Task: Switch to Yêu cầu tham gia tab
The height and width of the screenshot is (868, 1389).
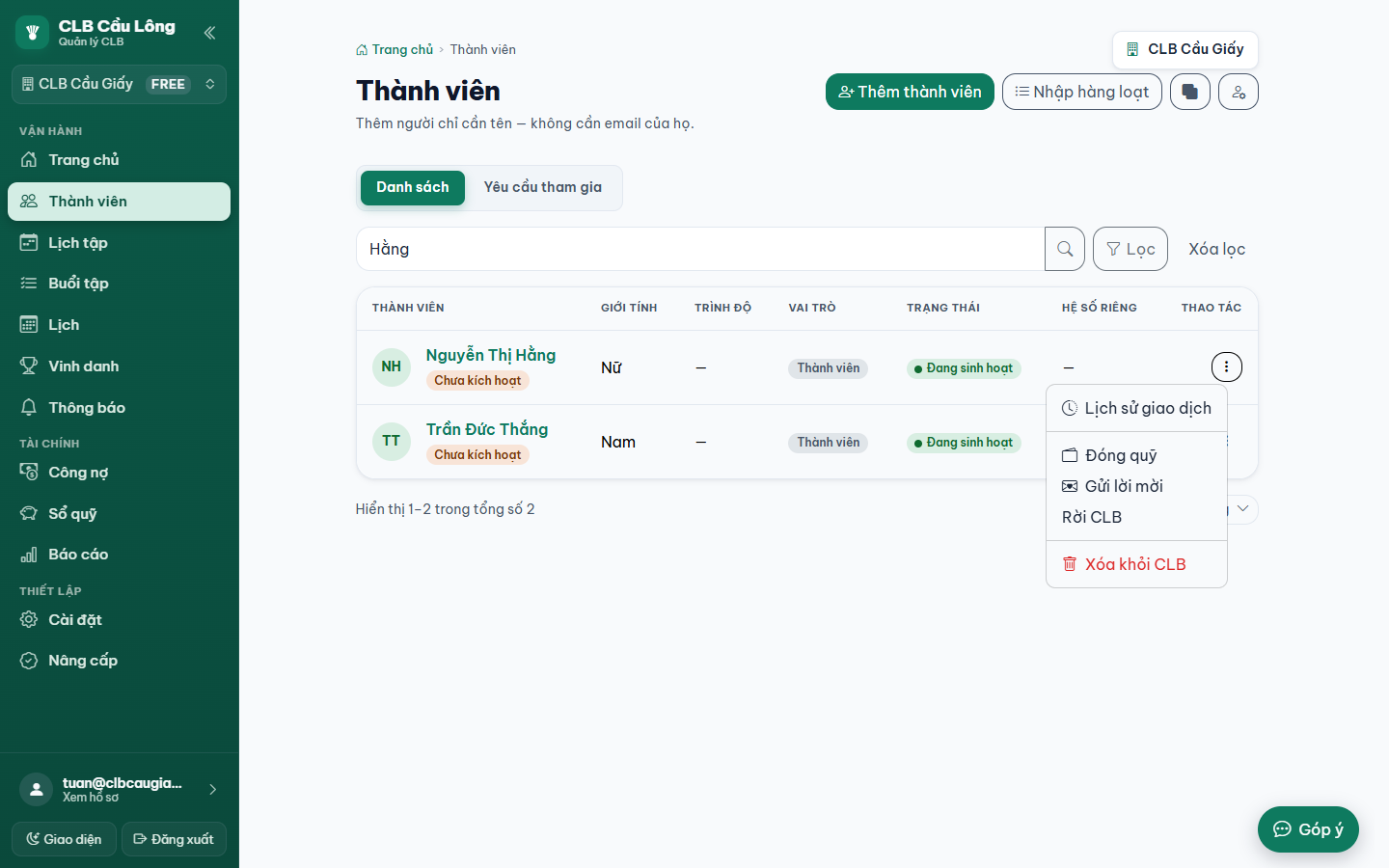Action: click(x=543, y=188)
